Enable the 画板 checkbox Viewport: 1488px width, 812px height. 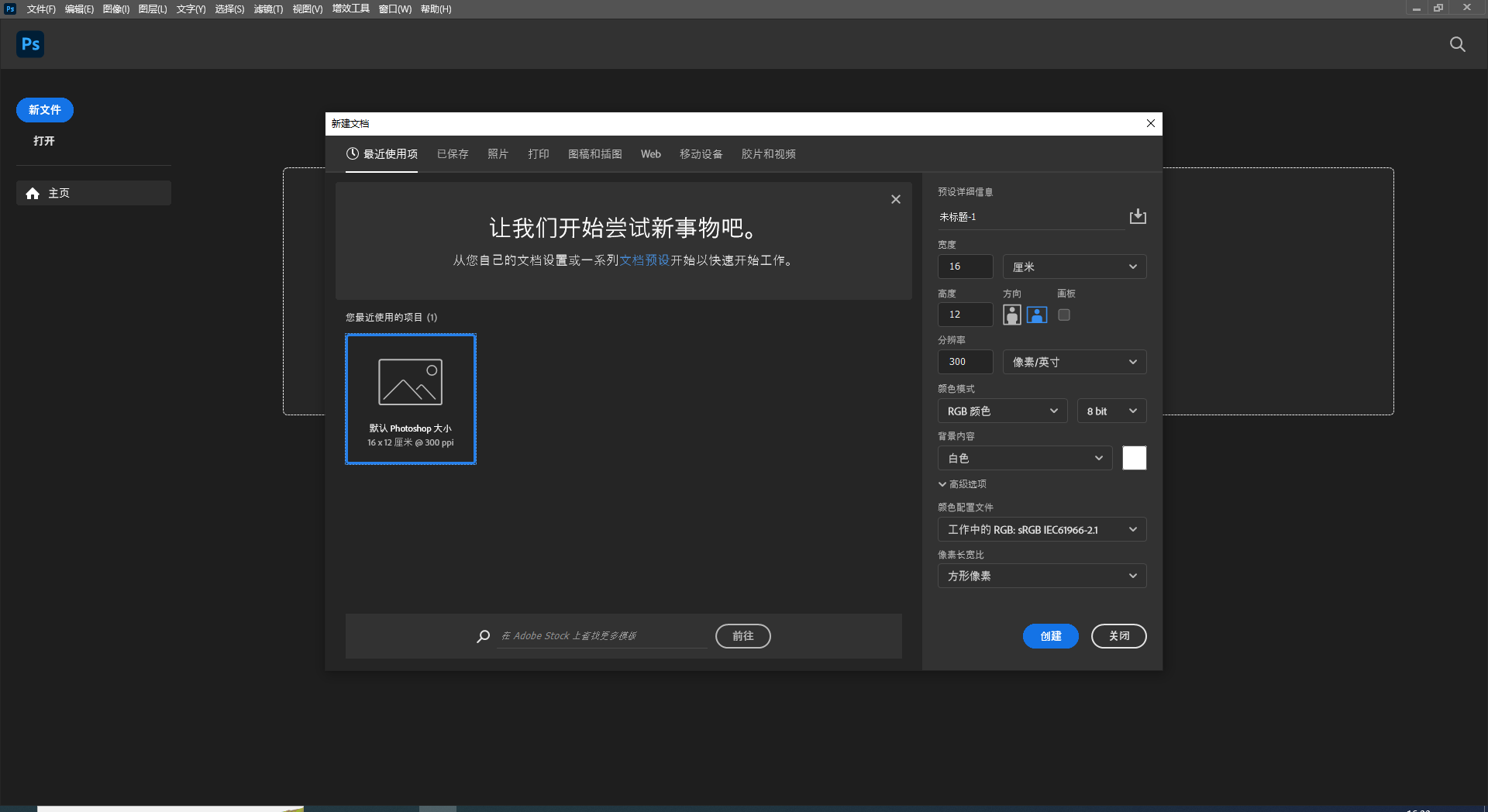pos(1063,315)
